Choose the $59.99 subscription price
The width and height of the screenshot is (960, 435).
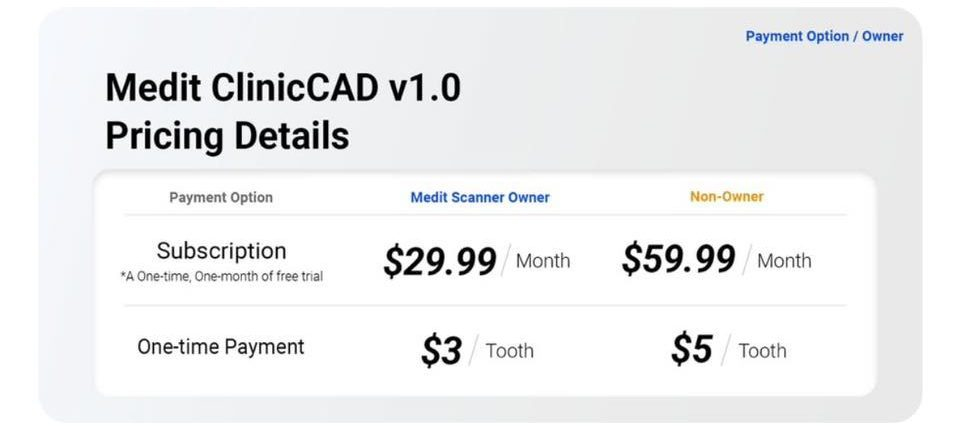679,261
